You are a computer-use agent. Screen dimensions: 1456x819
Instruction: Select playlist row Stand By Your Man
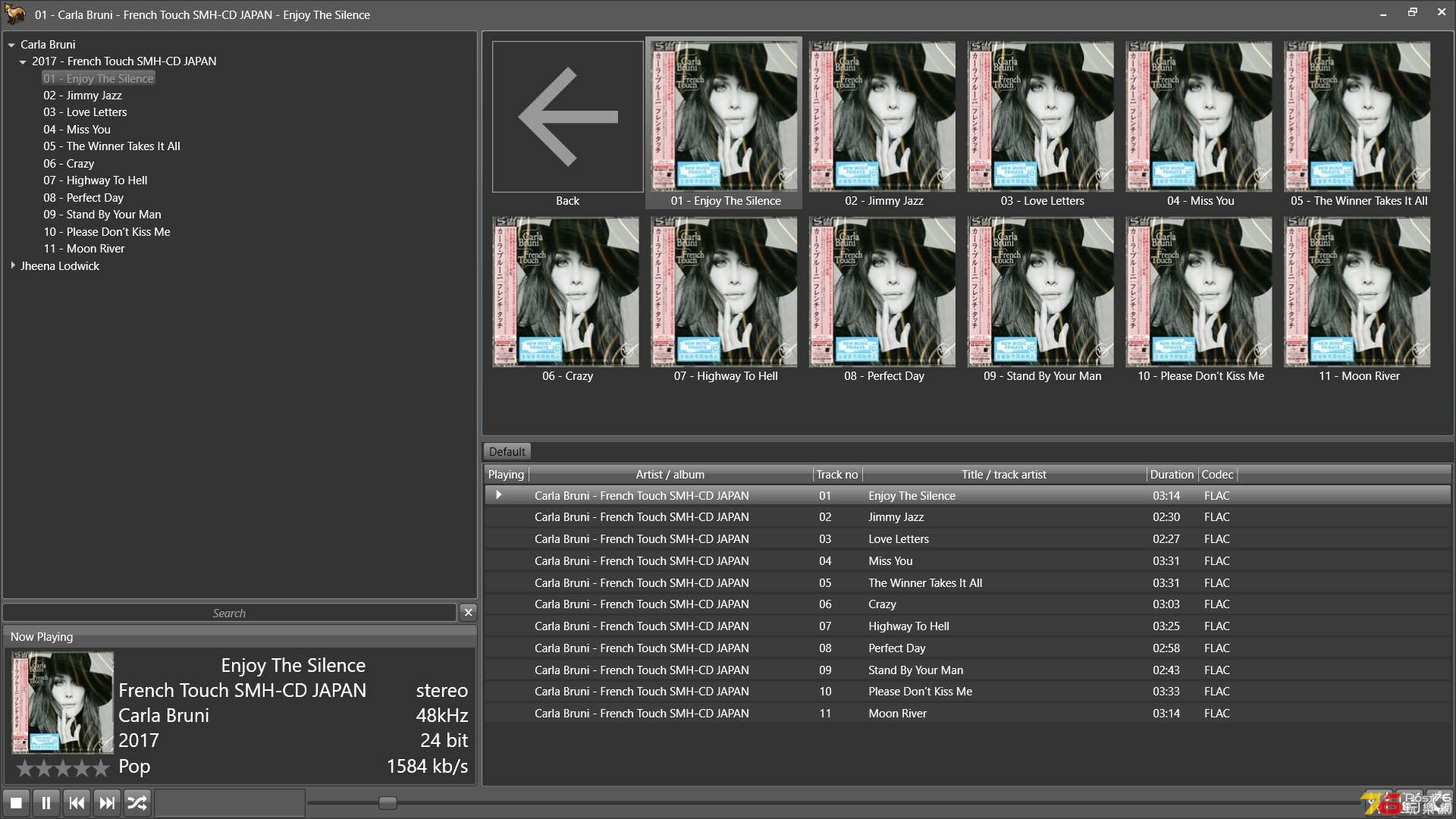pyautogui.click(x=967, y=670)
